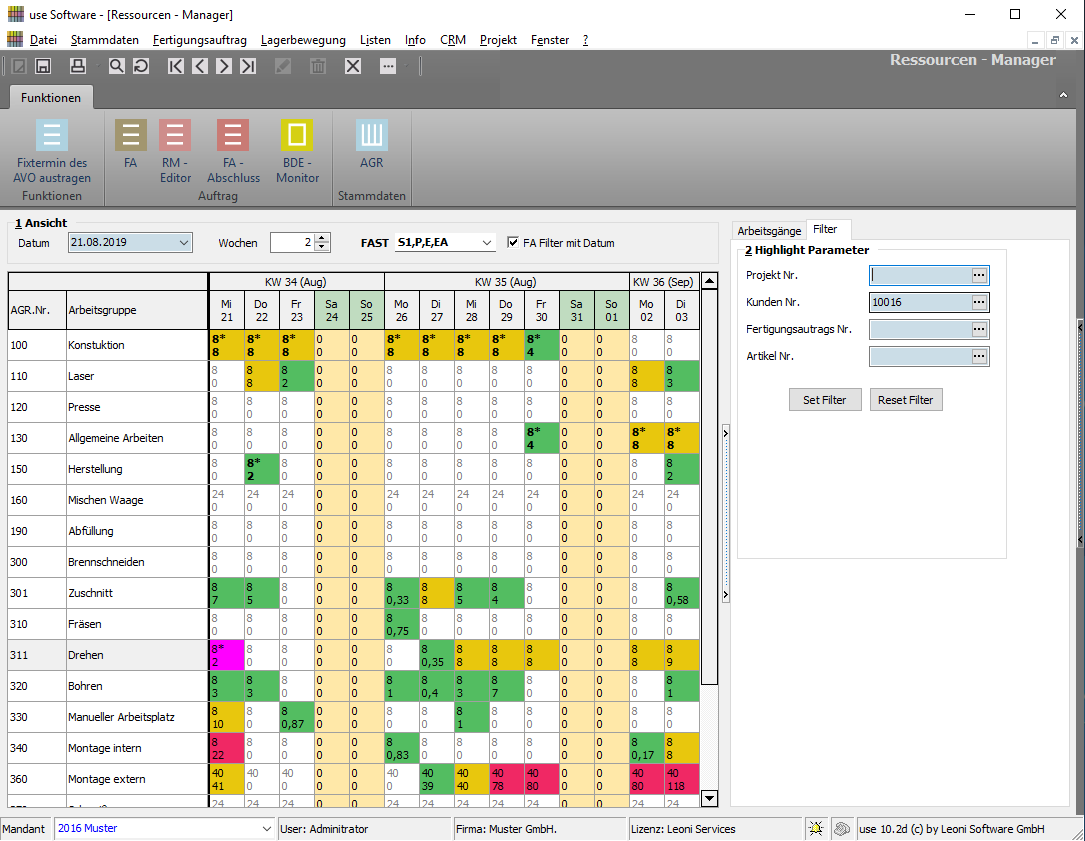Click the ellipsis toolbar icon
This screenshot has height=841, width=1085.
388,66
